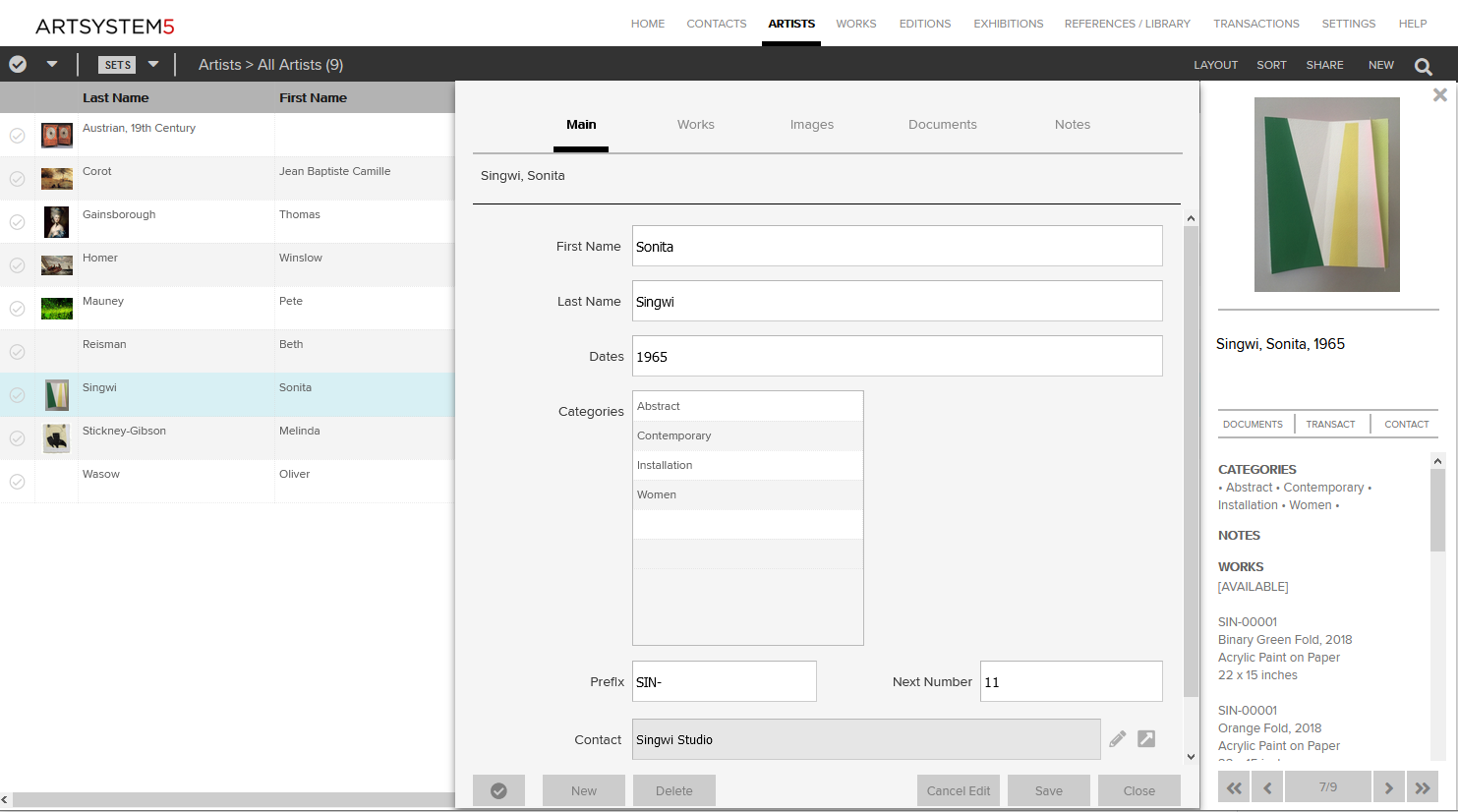Toggle selection circle for Corot row
Image resolution: width=1458 pixels, height=812 pixels.
pos(18,179)
